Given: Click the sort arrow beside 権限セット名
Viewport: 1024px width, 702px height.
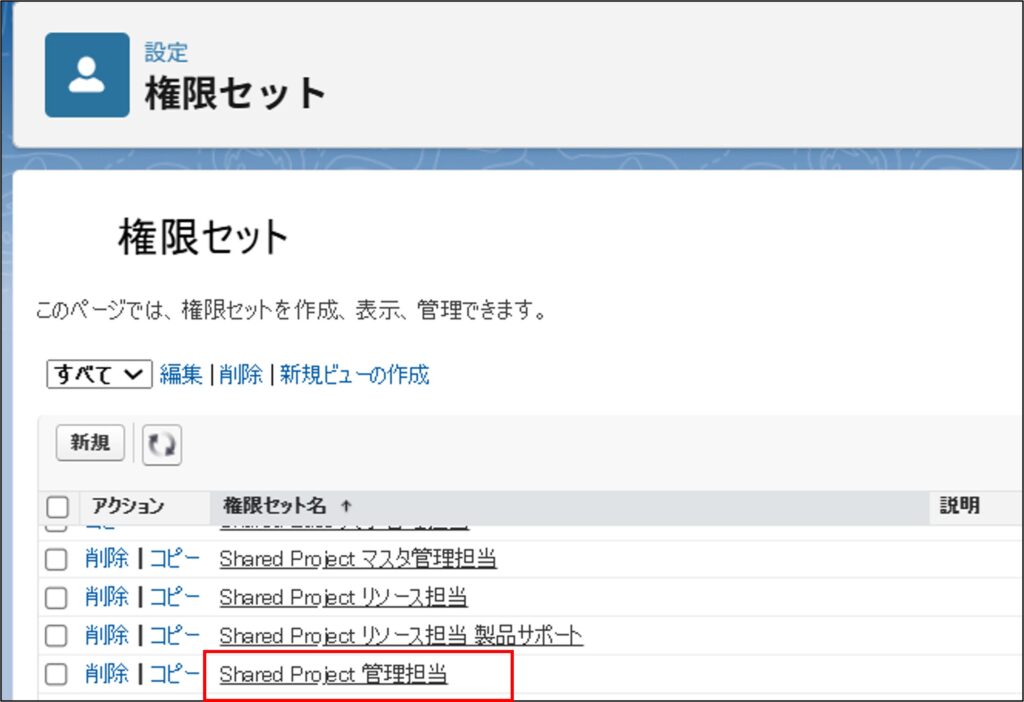Looking at the screenshot, I should pyautogui.click(x=319, y=507).
